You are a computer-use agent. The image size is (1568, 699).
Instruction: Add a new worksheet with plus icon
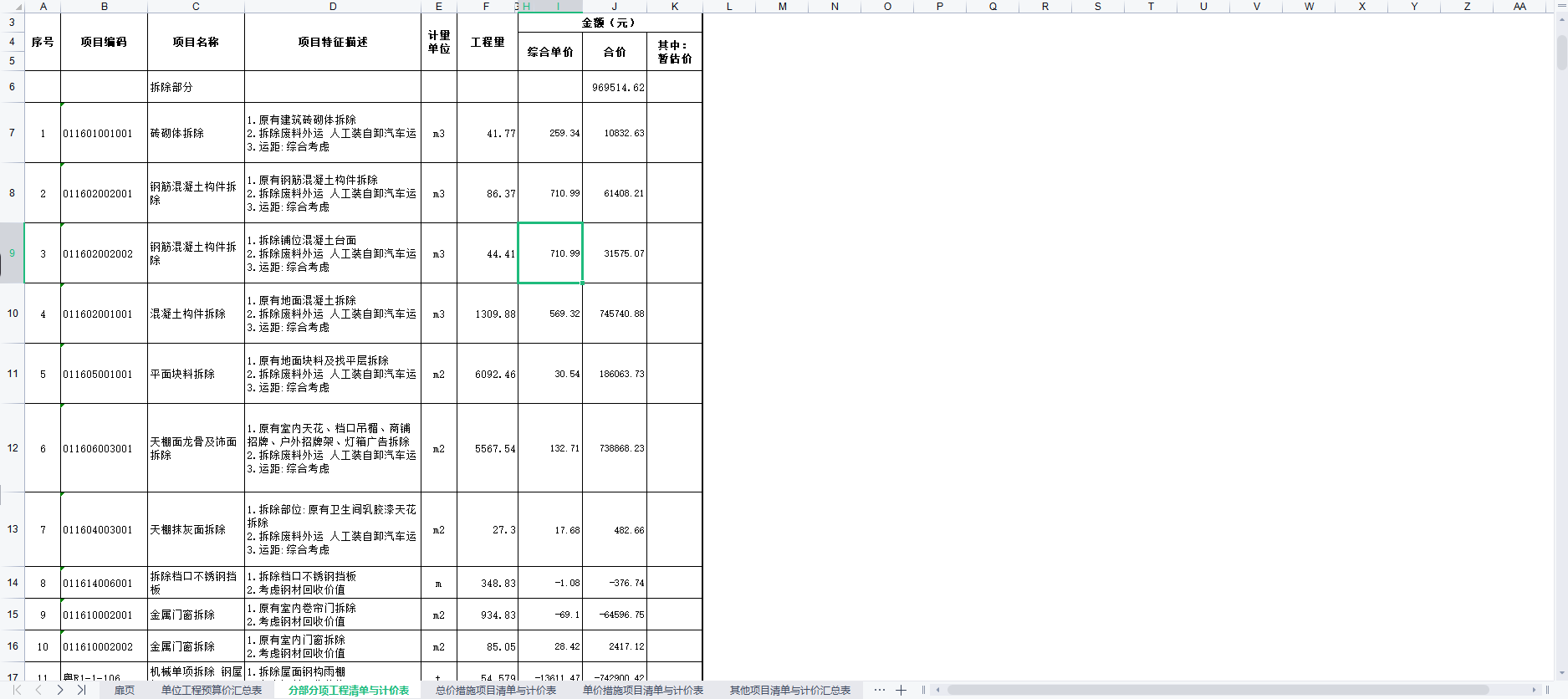(x=901, y=690)
